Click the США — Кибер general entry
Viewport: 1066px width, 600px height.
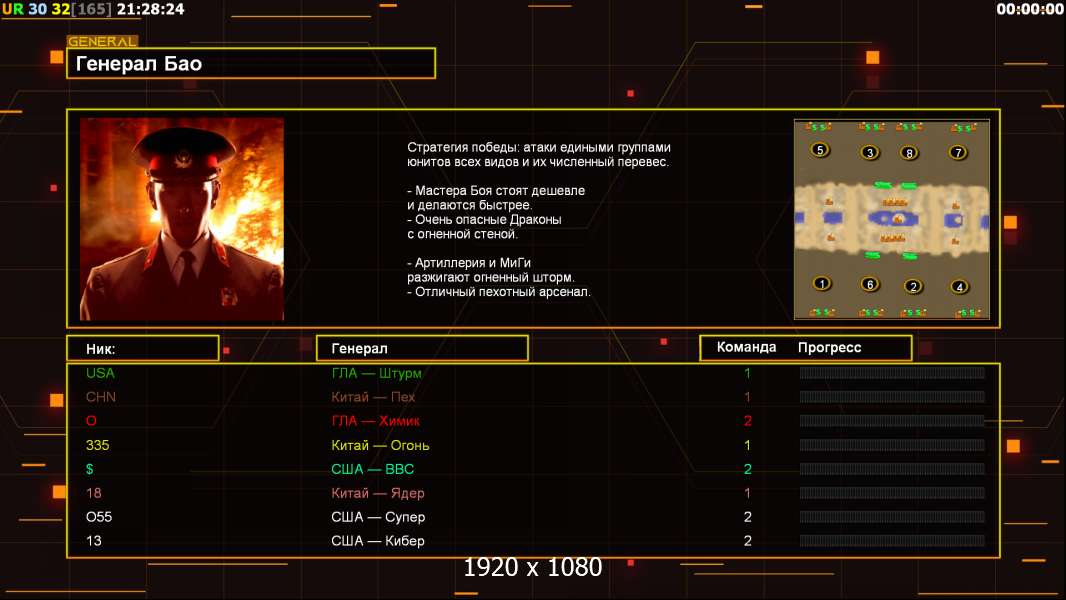(x=378, y=541)
